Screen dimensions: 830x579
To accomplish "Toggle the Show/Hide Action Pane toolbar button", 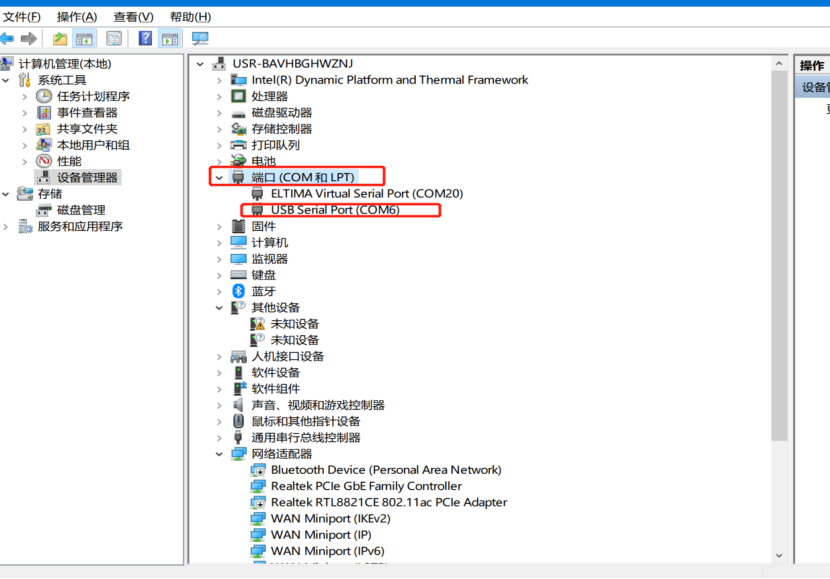I will click(169, 39).
